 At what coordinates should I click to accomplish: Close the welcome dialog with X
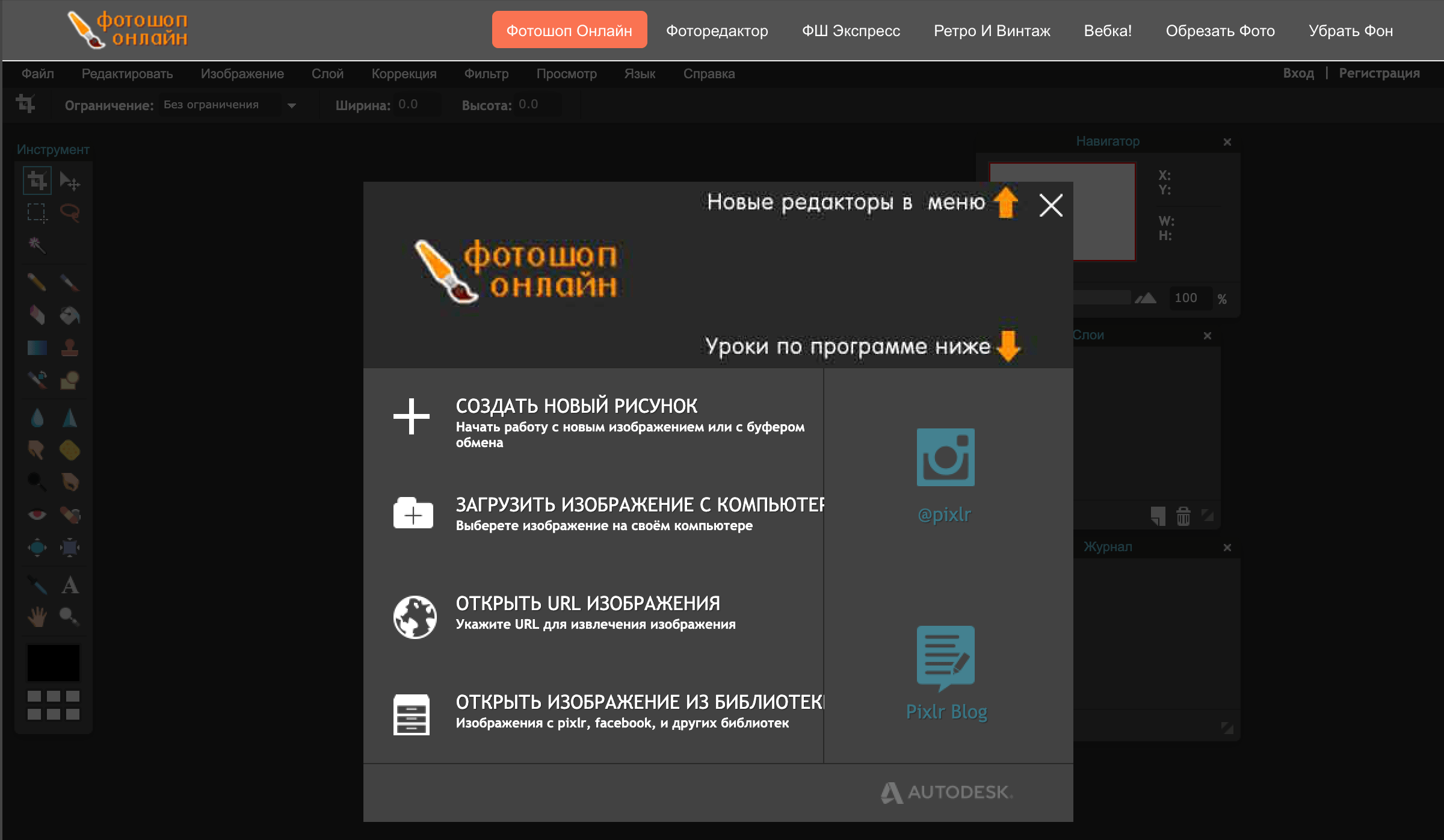[1051, 205]
